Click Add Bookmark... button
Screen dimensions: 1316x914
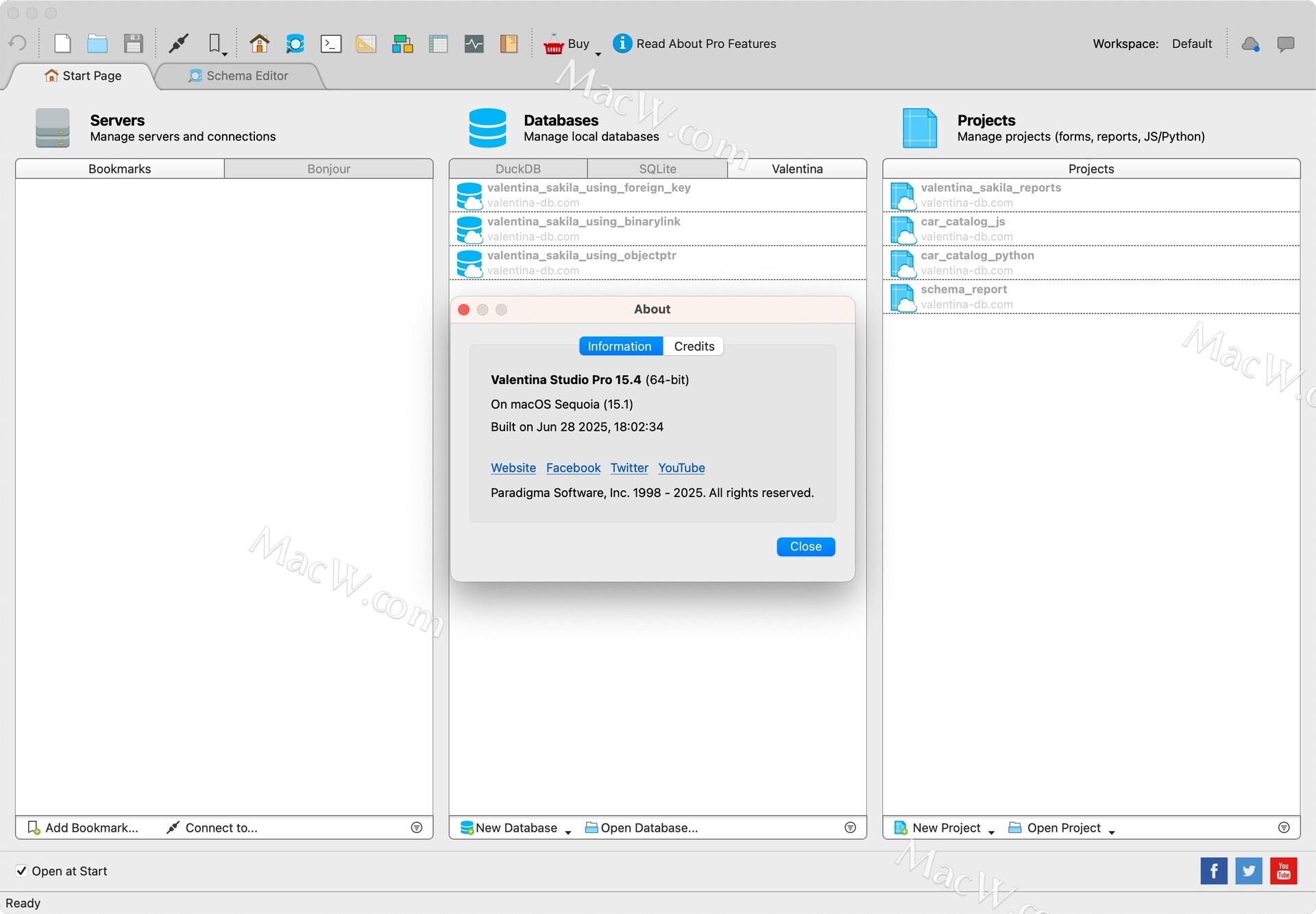point(83,828)
